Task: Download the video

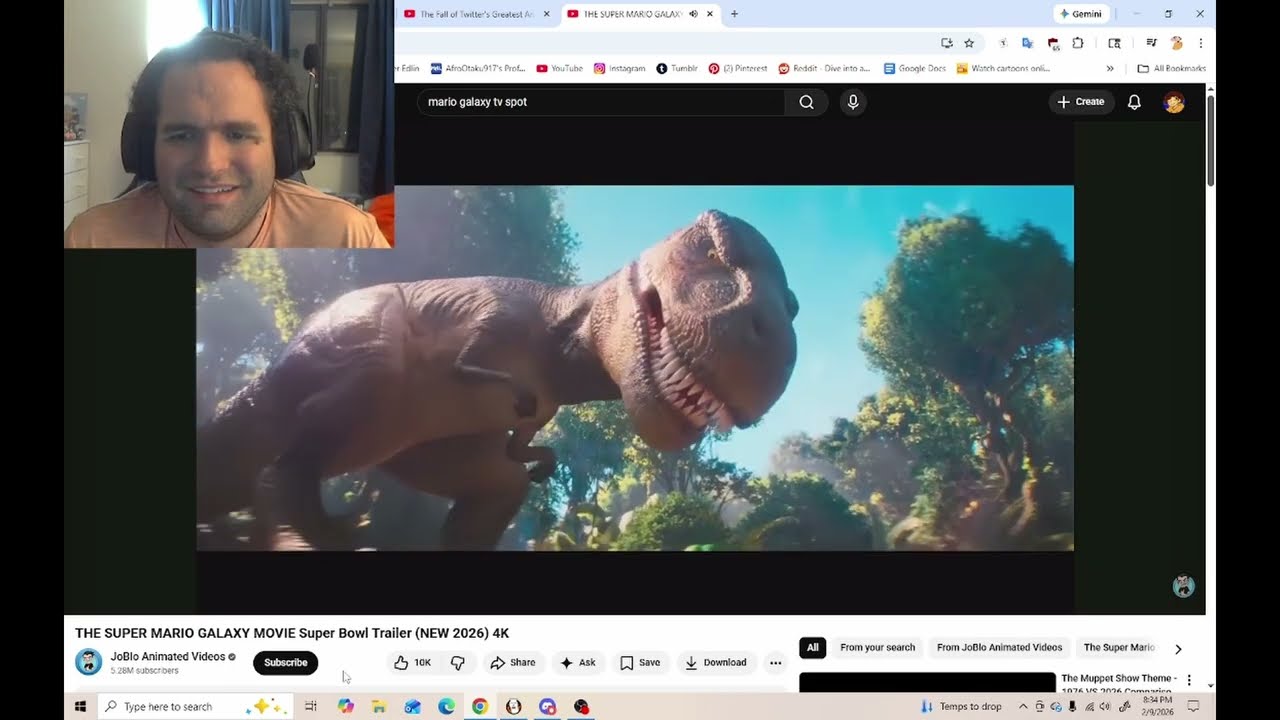Action: tap(716, 663)
